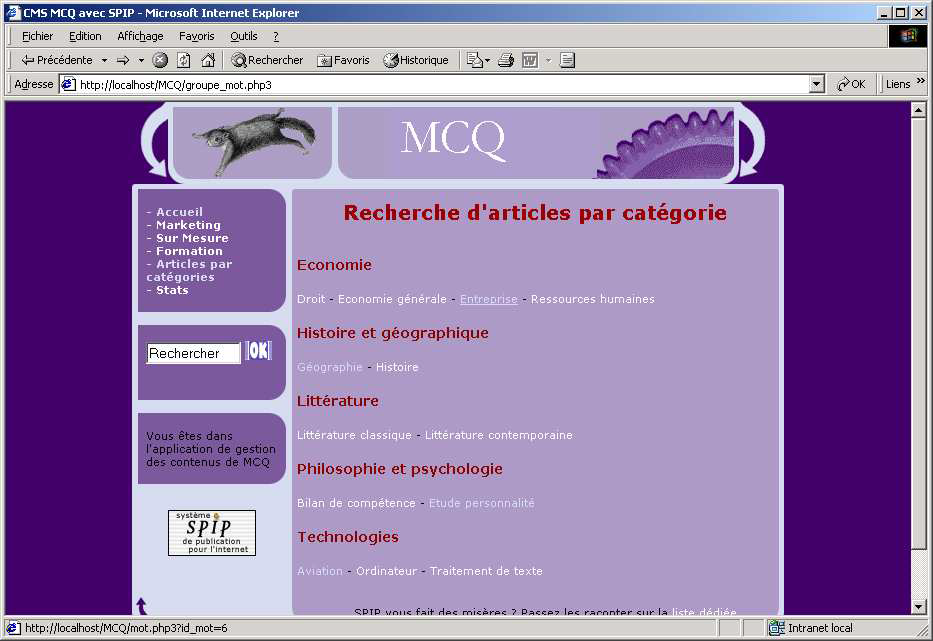Go to the home page icon
This screenshot has height=641, width=933.
pos(208,60)
